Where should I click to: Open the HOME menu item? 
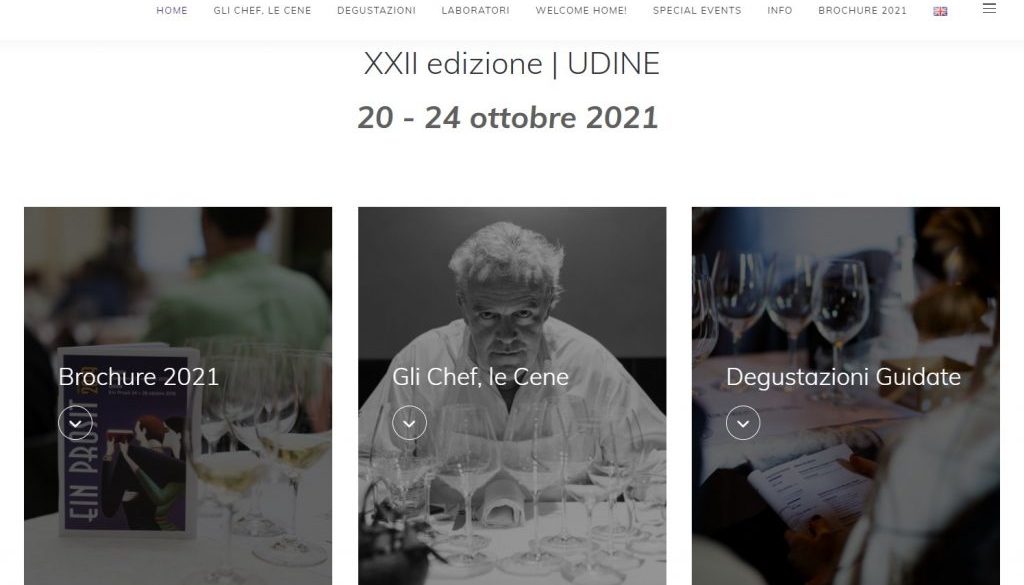point(172,10)
